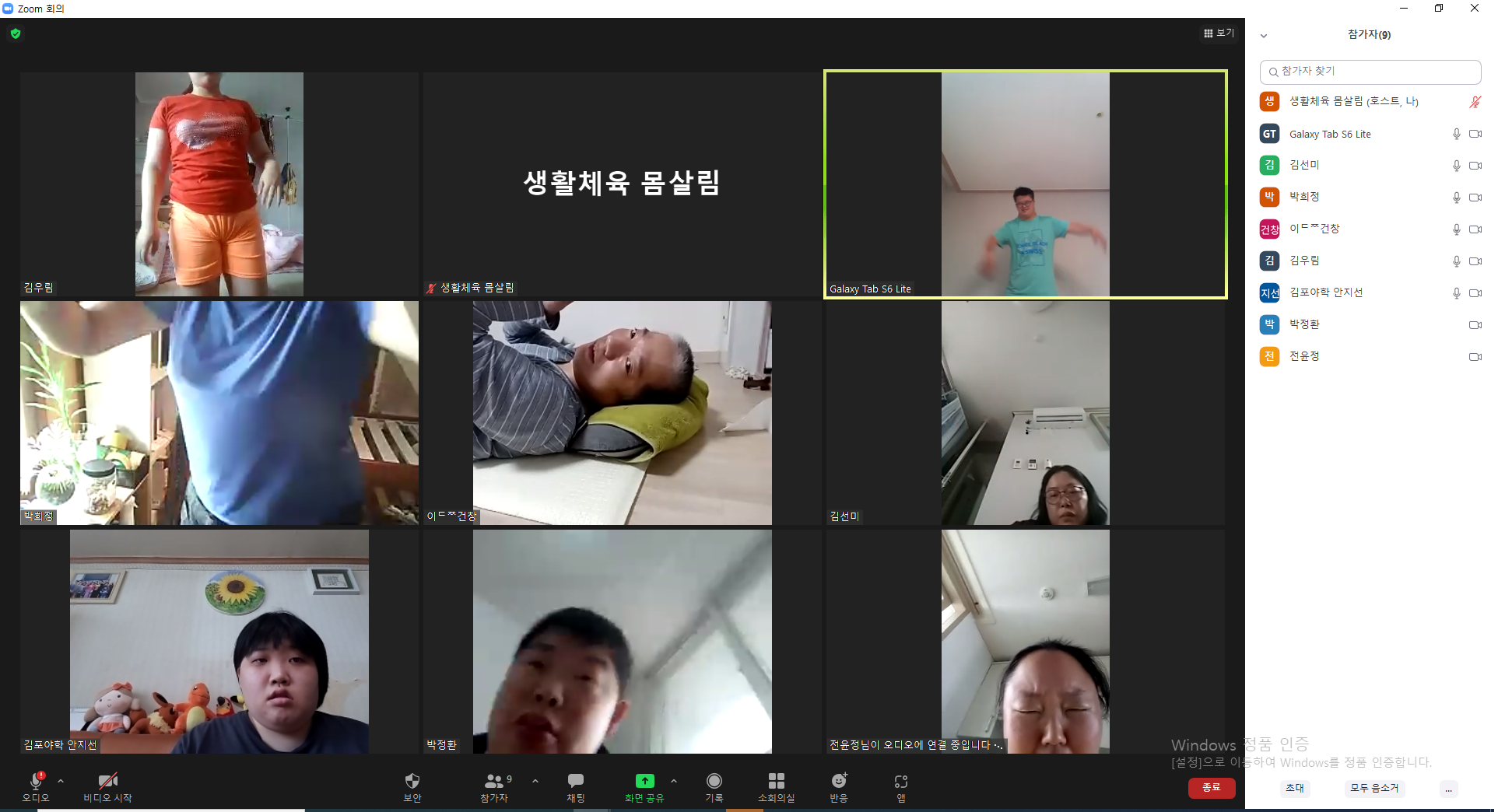Start recording with 기록 button
This screenshot has height=812, width=1505.
[714, 787]
